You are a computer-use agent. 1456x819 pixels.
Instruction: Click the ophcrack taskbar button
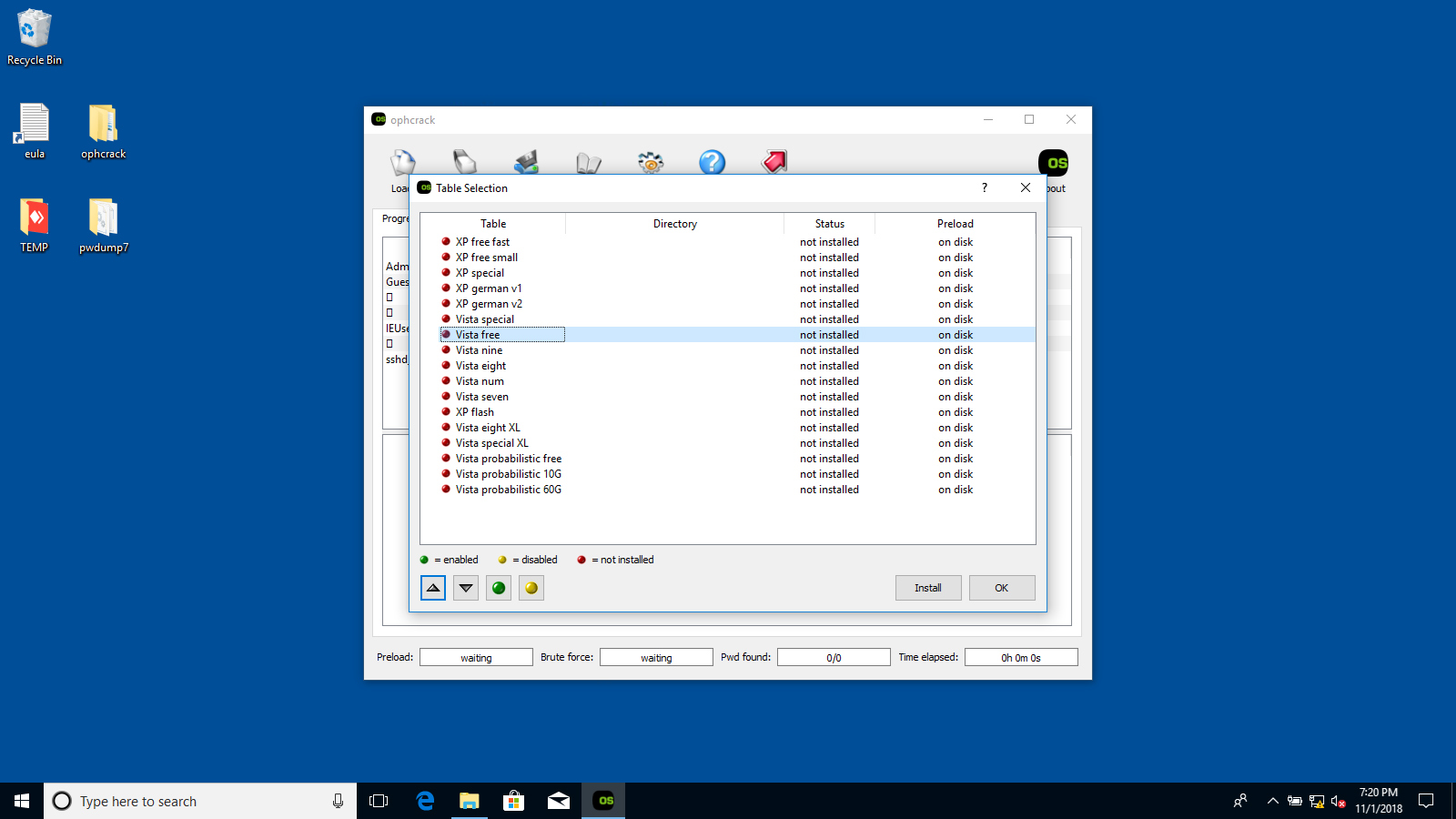coord(604,801)
